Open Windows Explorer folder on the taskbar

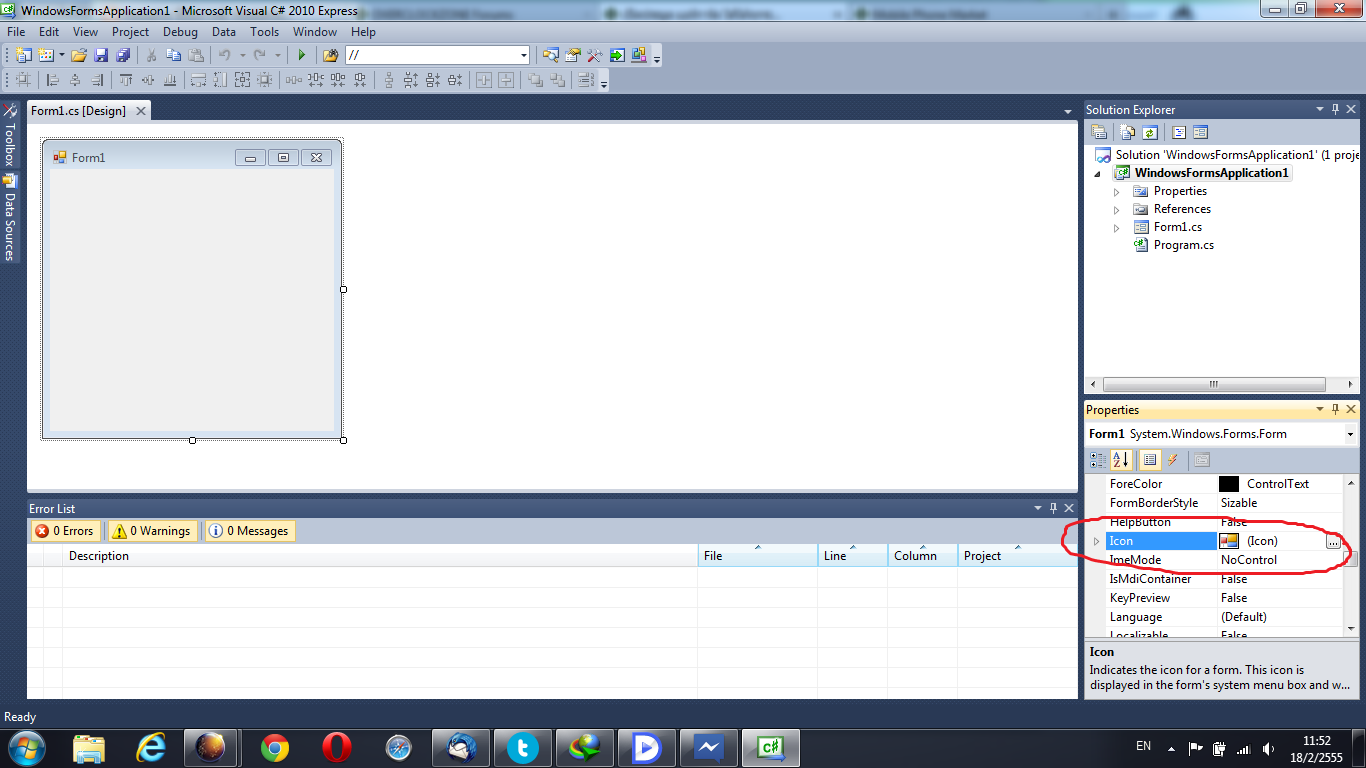pyautogui.click(x=89, y=747)
